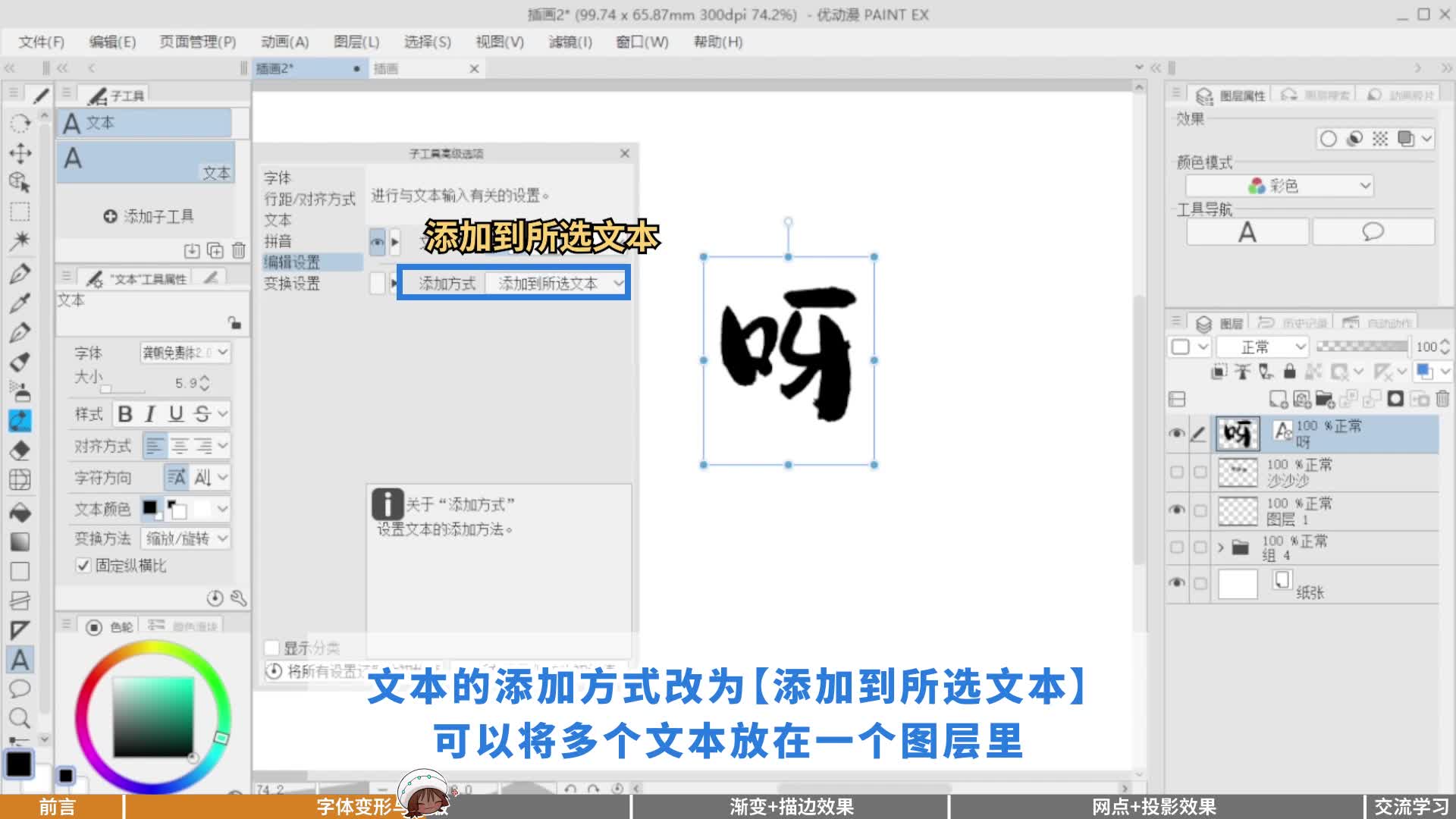
Task: Click the layer opacity slider bar
Action: point(1362,347)
